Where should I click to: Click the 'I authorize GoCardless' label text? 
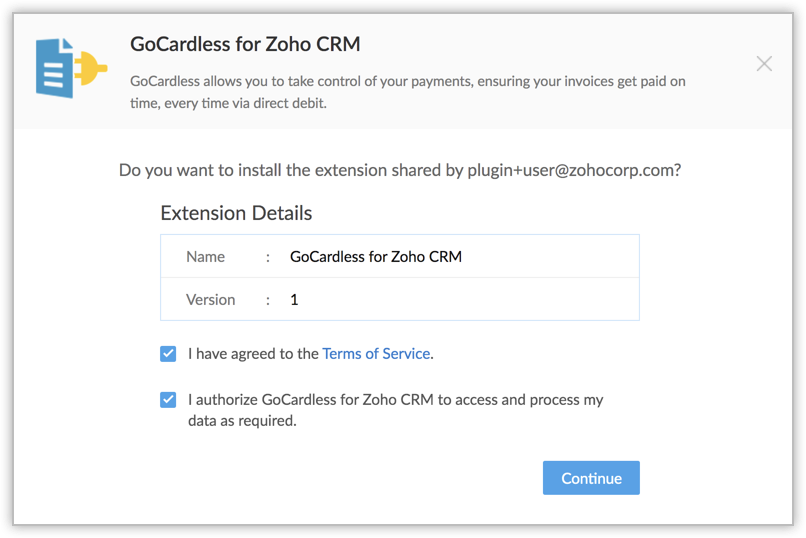click(396, 400)
